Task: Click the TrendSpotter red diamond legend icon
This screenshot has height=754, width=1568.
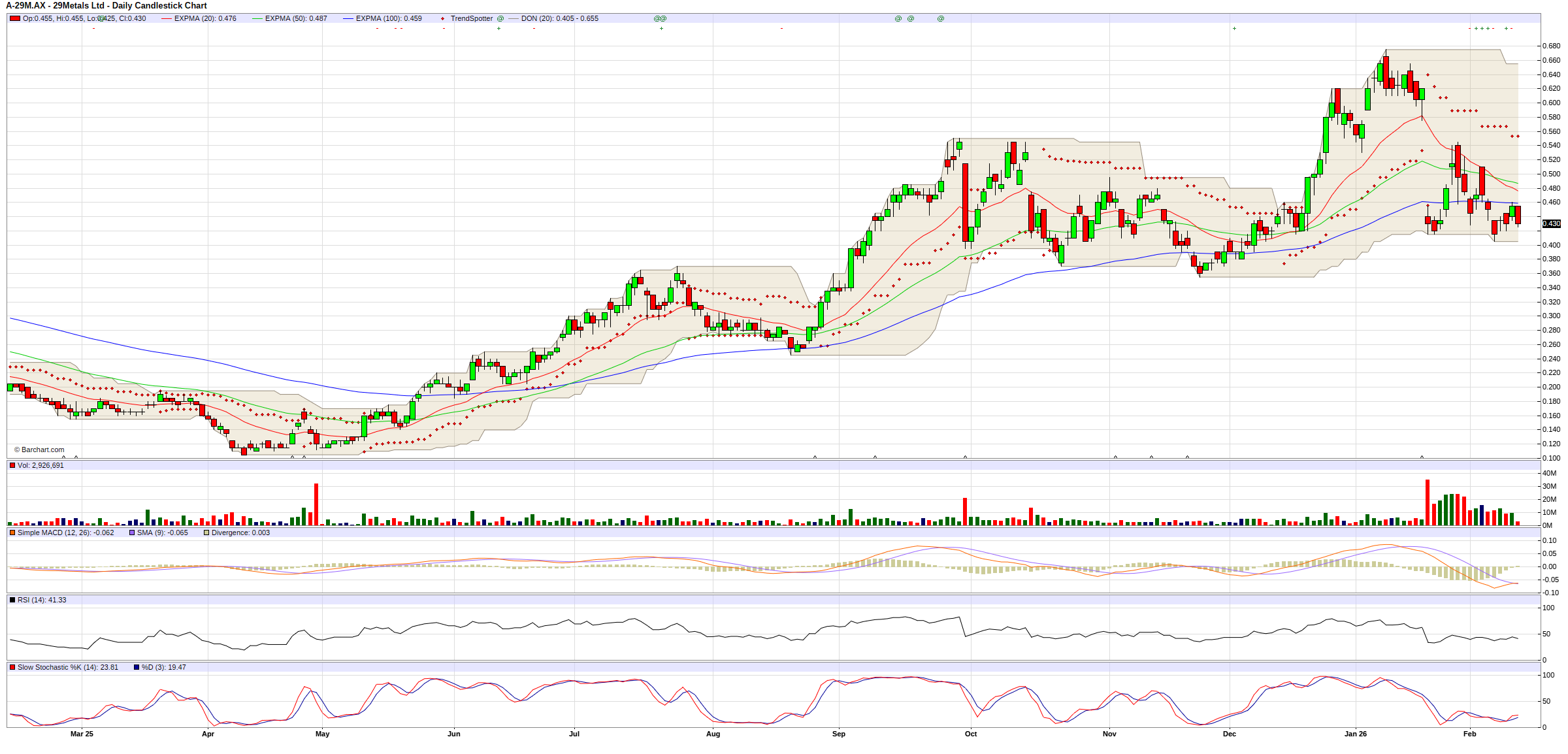Action: (444, 19)
